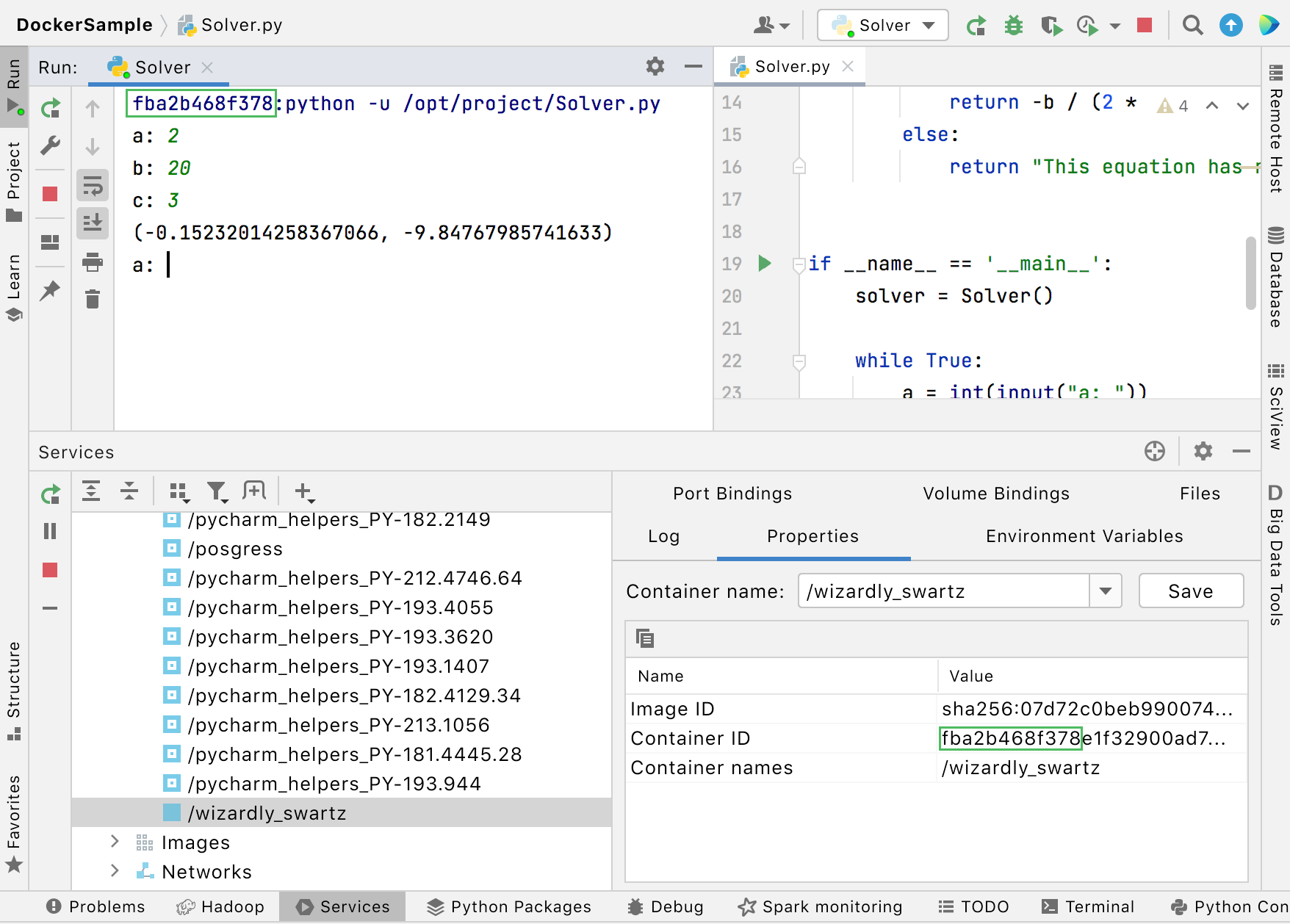Switch to the Environment Variables tab

pyautogui.click(x=1084, y=536)
